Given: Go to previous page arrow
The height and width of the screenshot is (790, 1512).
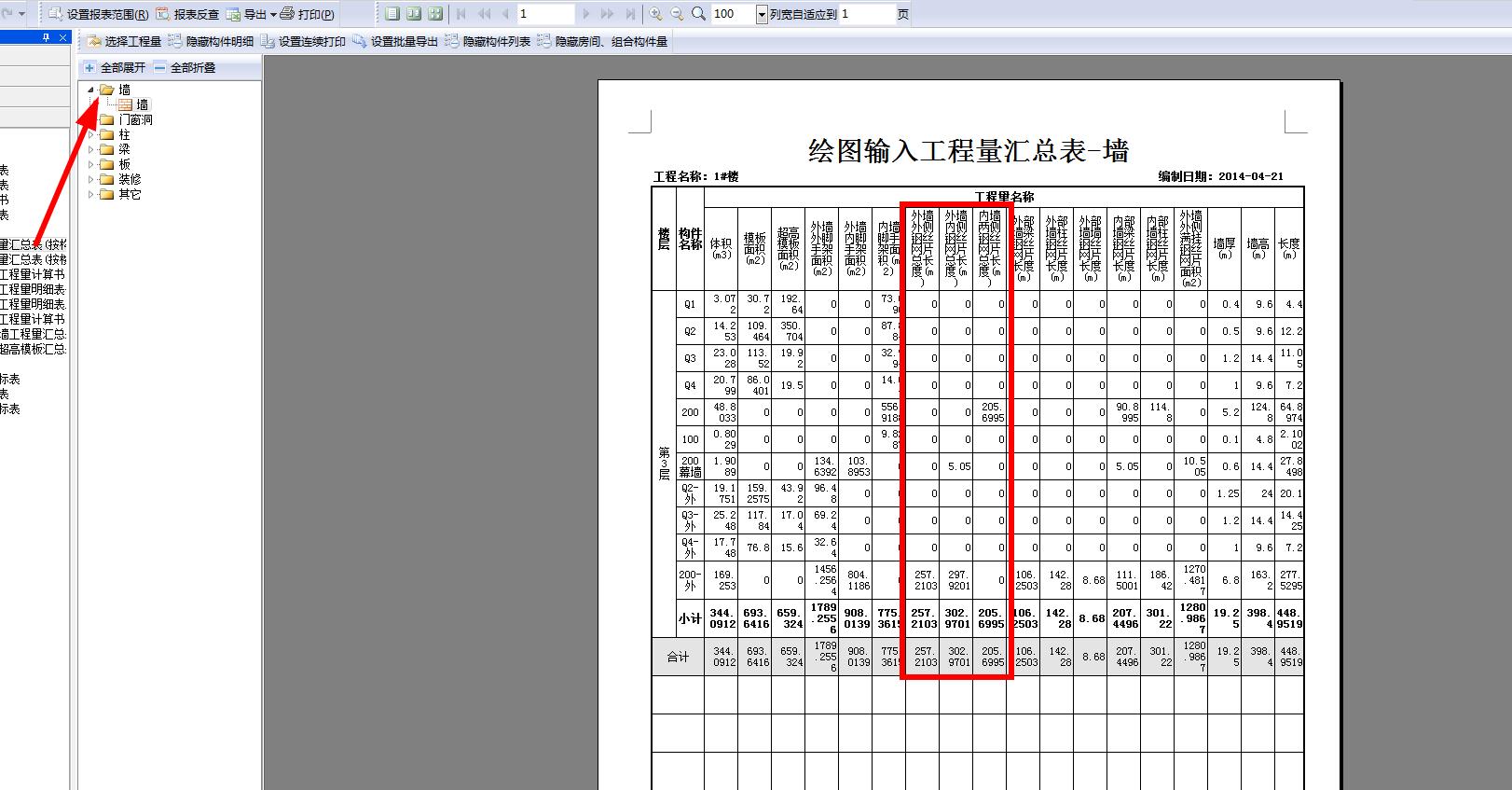Looking at the screenshot, I should point(505,14).
